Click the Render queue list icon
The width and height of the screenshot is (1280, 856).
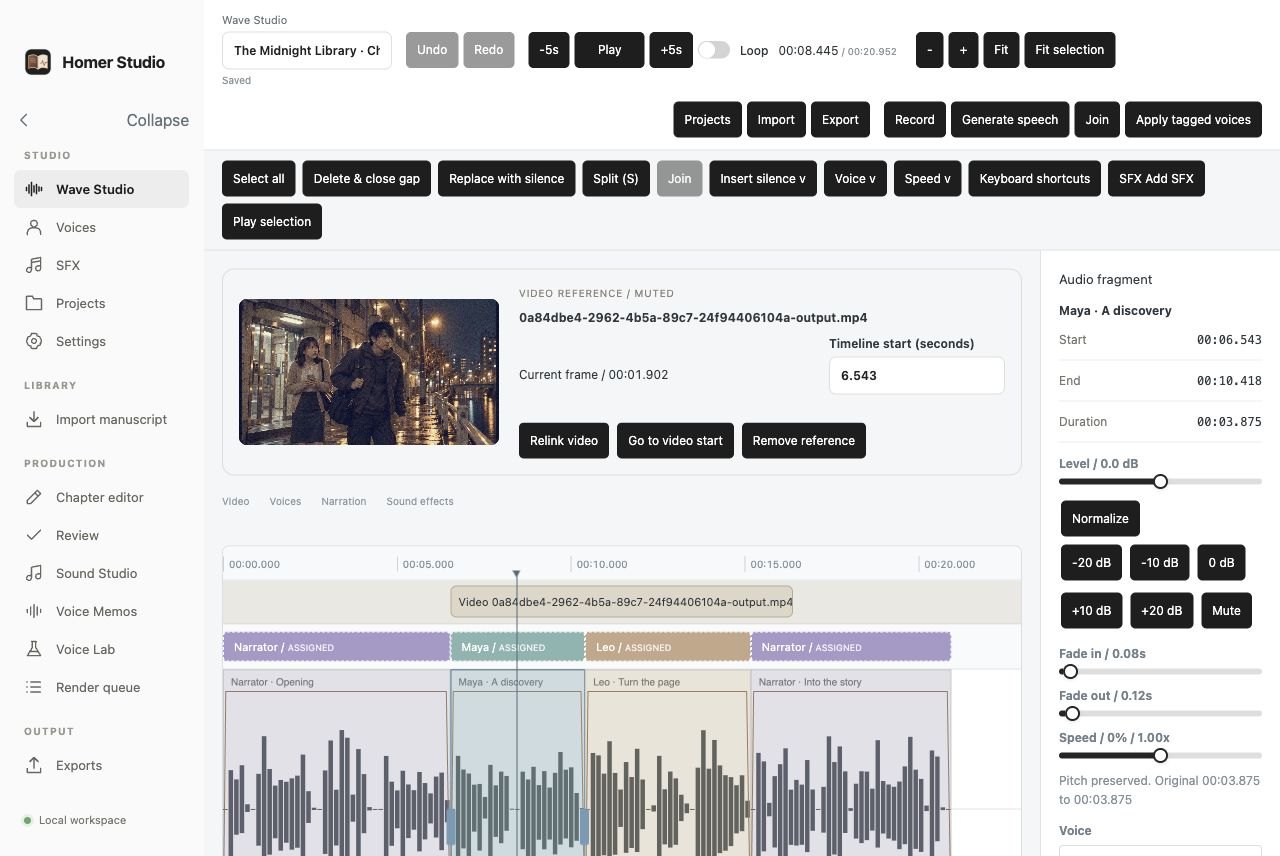click(34, 687)
